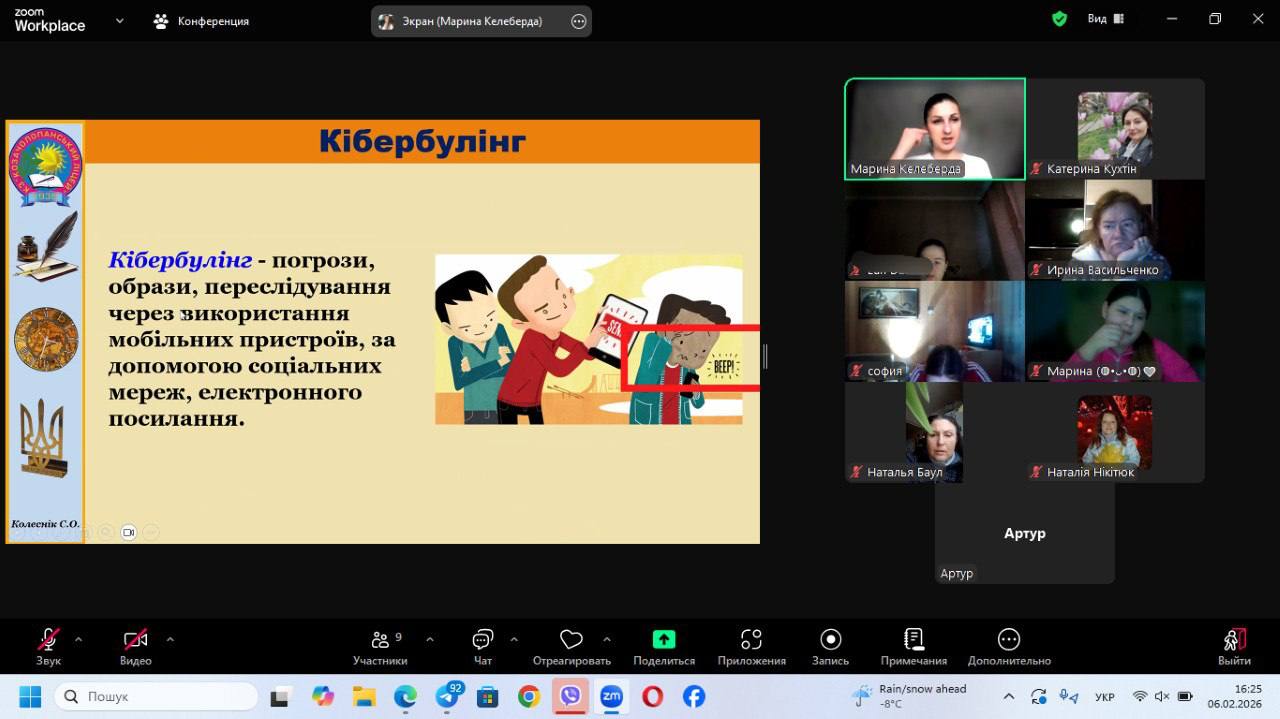1280x719 pixels.
Task: Start recording with the Запись icon
Action: pos(830,640)
